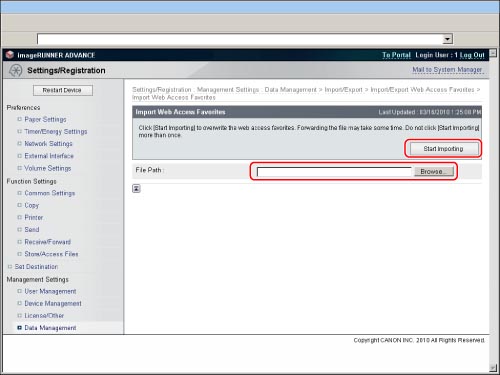Click the Start Importing button
The image size is (500, 375).
coord(443,149)
